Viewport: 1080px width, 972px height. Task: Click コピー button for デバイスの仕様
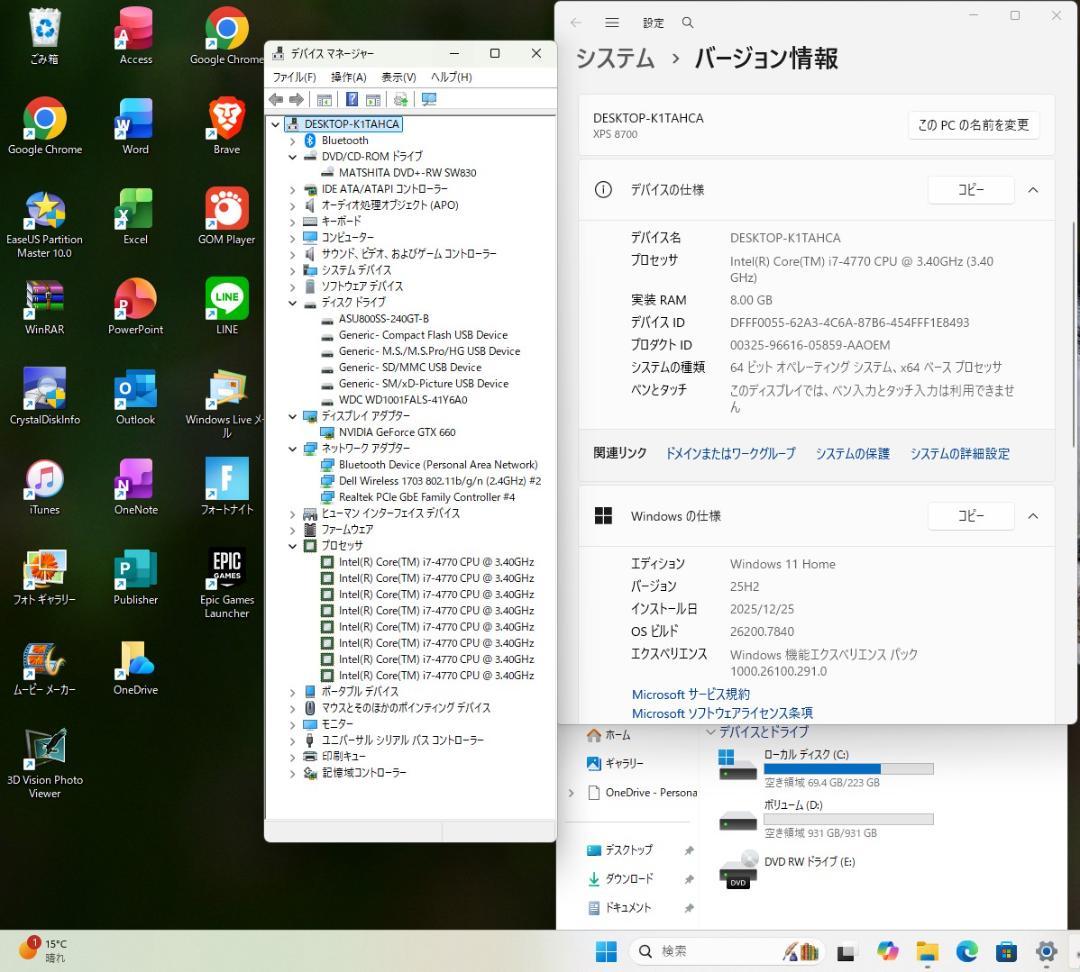pyautogui.click(x=971, y=190)
